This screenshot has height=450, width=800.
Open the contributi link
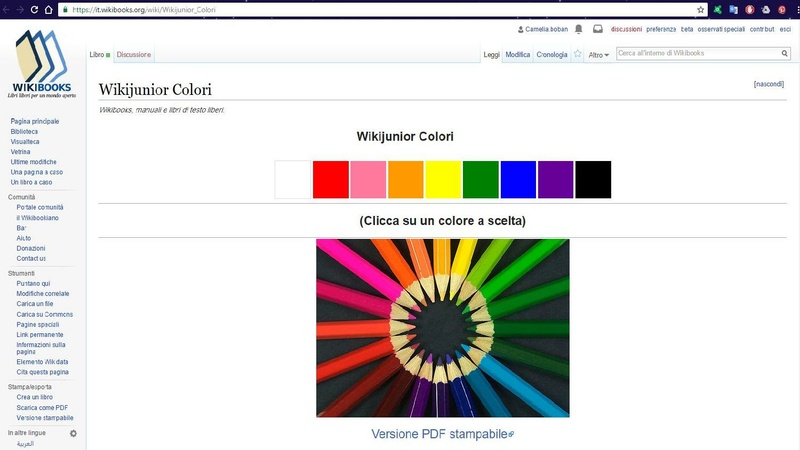tap(762, 29)
